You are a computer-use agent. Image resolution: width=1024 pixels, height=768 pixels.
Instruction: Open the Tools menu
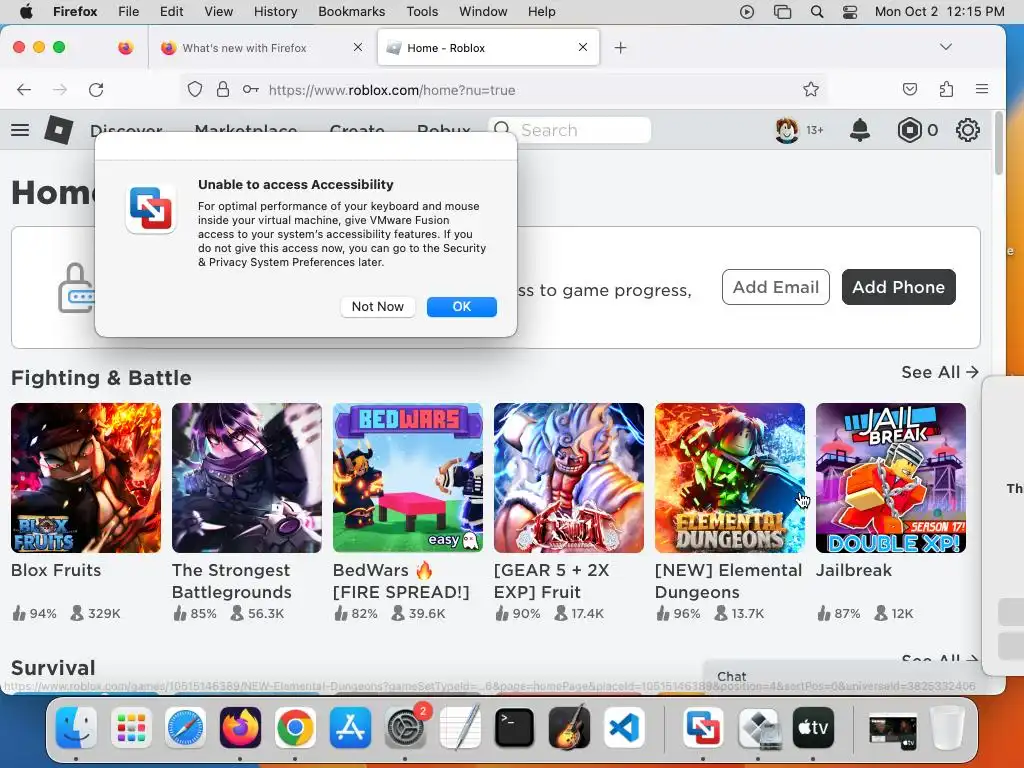pos(422,12)
